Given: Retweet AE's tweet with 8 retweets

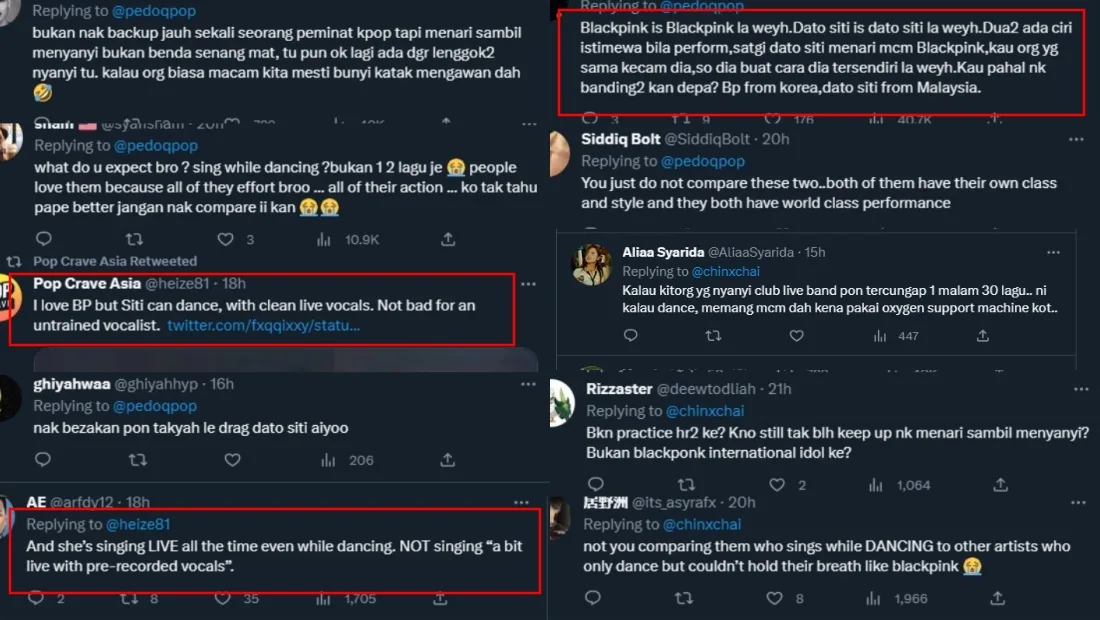Looking at the screenshot, I should click(129, 598).
